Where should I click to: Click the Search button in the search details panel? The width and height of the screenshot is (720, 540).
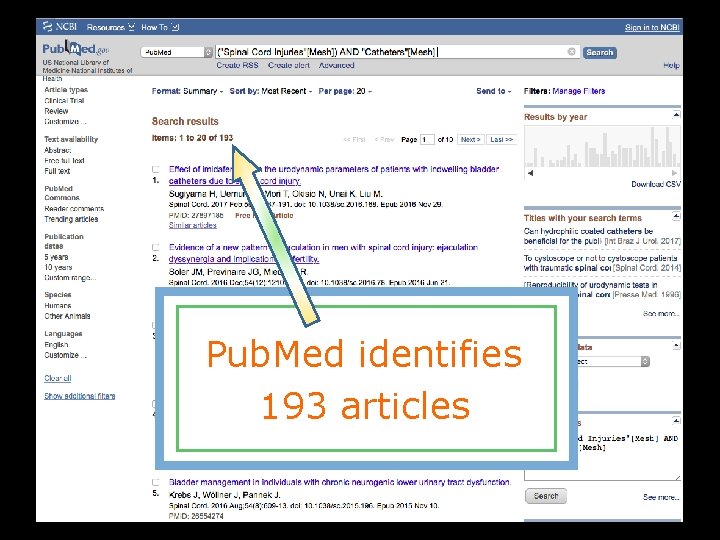[546, 496]
